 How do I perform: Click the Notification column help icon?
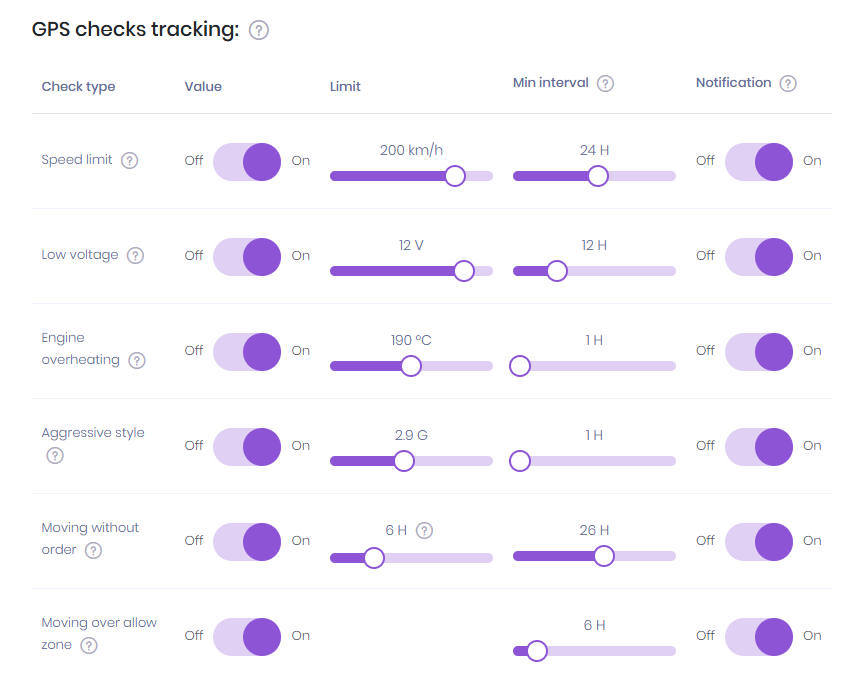pos(788,84)
